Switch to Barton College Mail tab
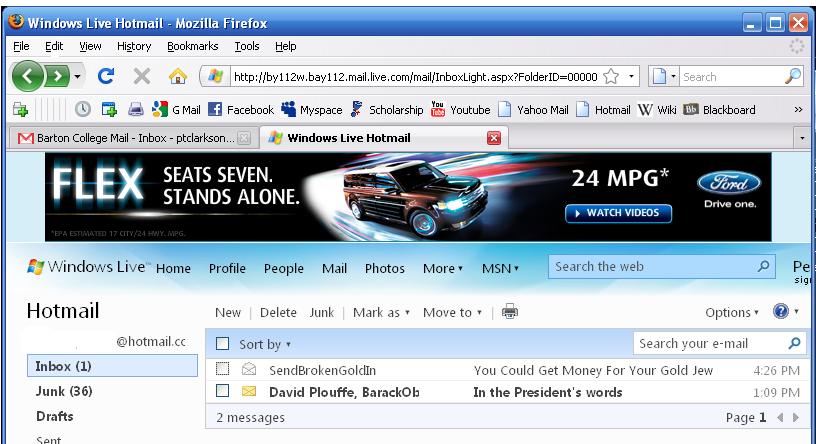The width and height of the screenshot is (816, 444). tap(120, 137)
